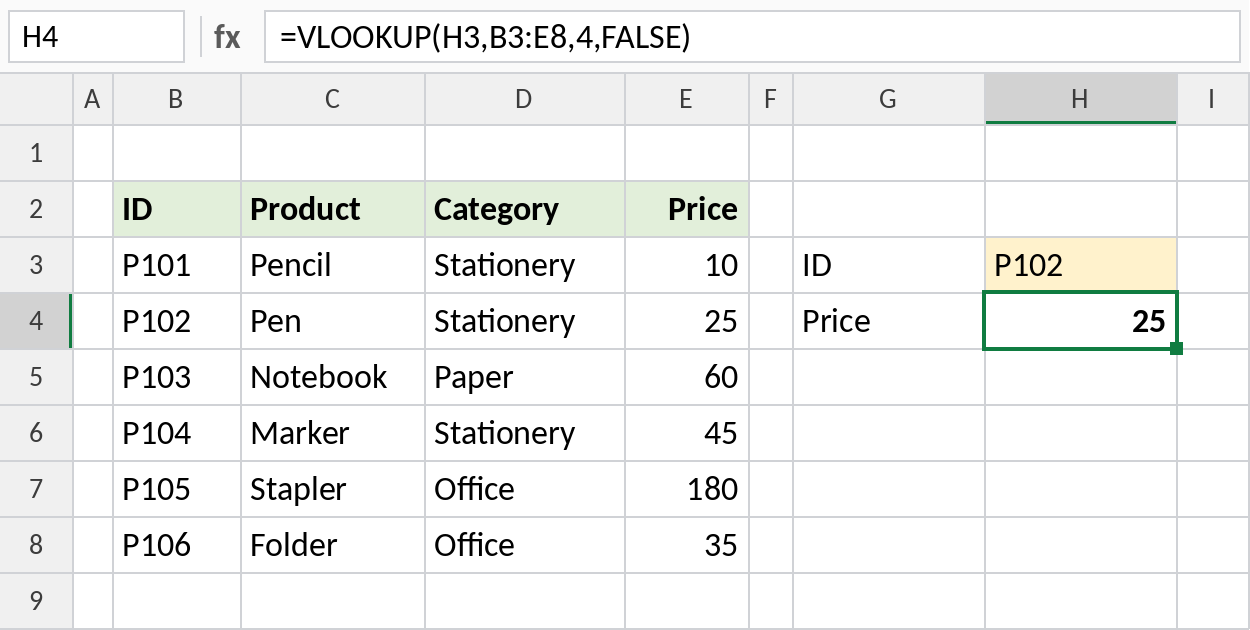Click the Stationery cell in the Pencil row
This screenshot has width=1250, height=630.
pyautogui.click(x=525, y=265)
